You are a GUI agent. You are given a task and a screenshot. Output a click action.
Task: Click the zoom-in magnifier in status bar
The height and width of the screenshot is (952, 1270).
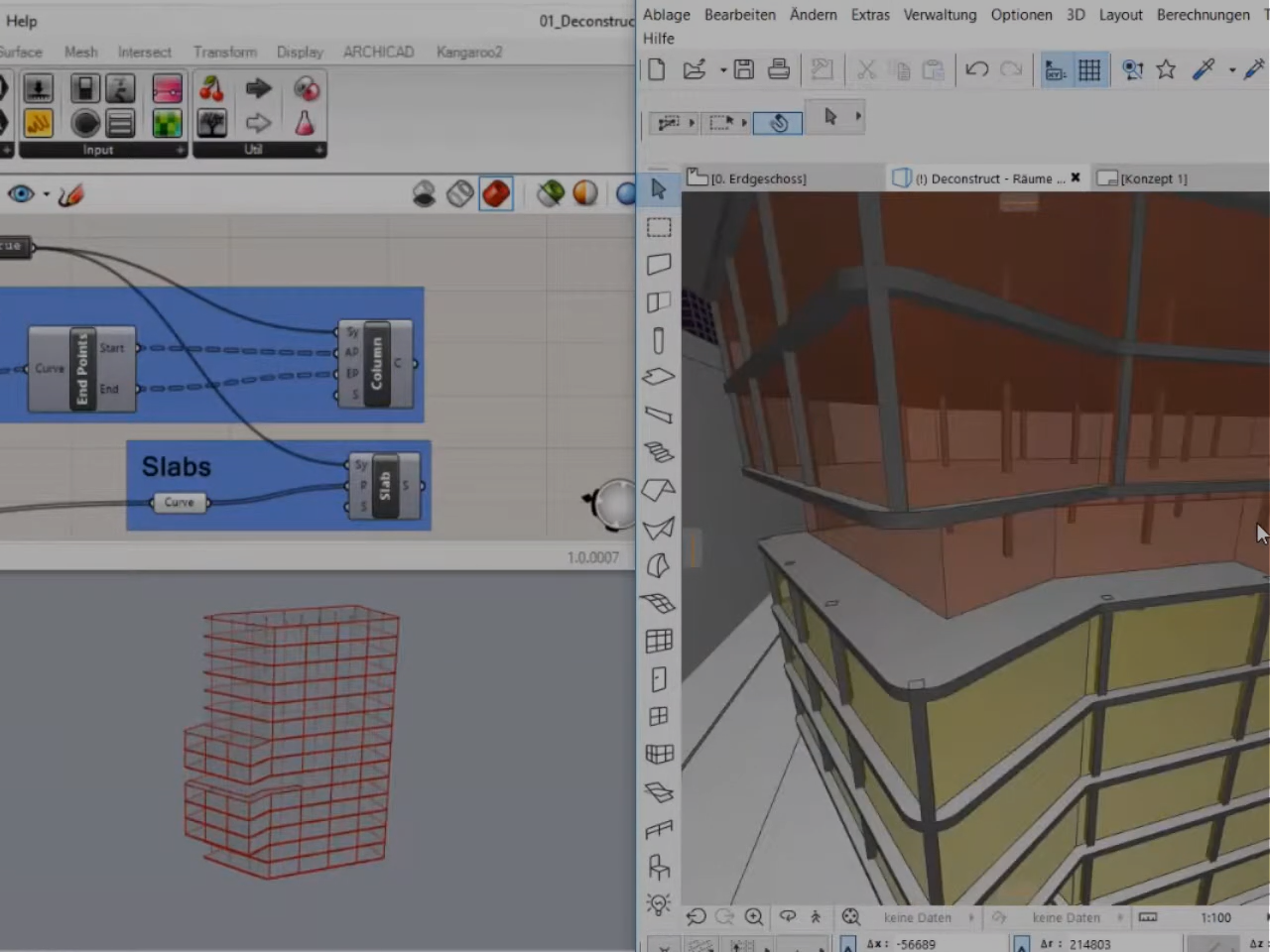pos(754,917)
